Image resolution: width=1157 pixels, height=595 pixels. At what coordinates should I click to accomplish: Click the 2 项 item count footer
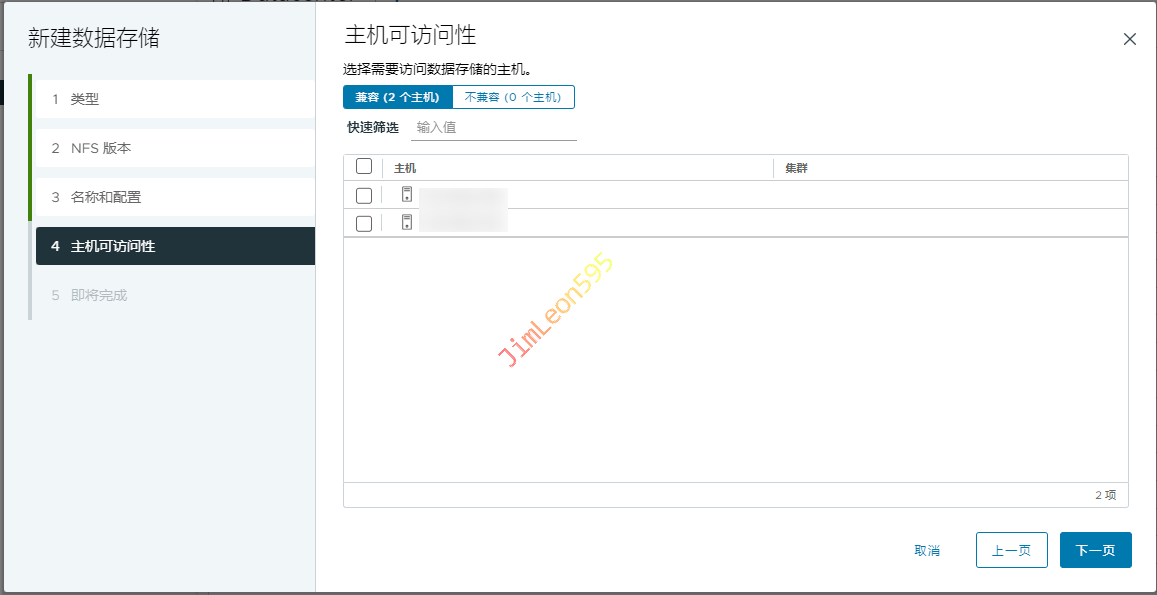pyautogui.click(x=1105, y=495)
